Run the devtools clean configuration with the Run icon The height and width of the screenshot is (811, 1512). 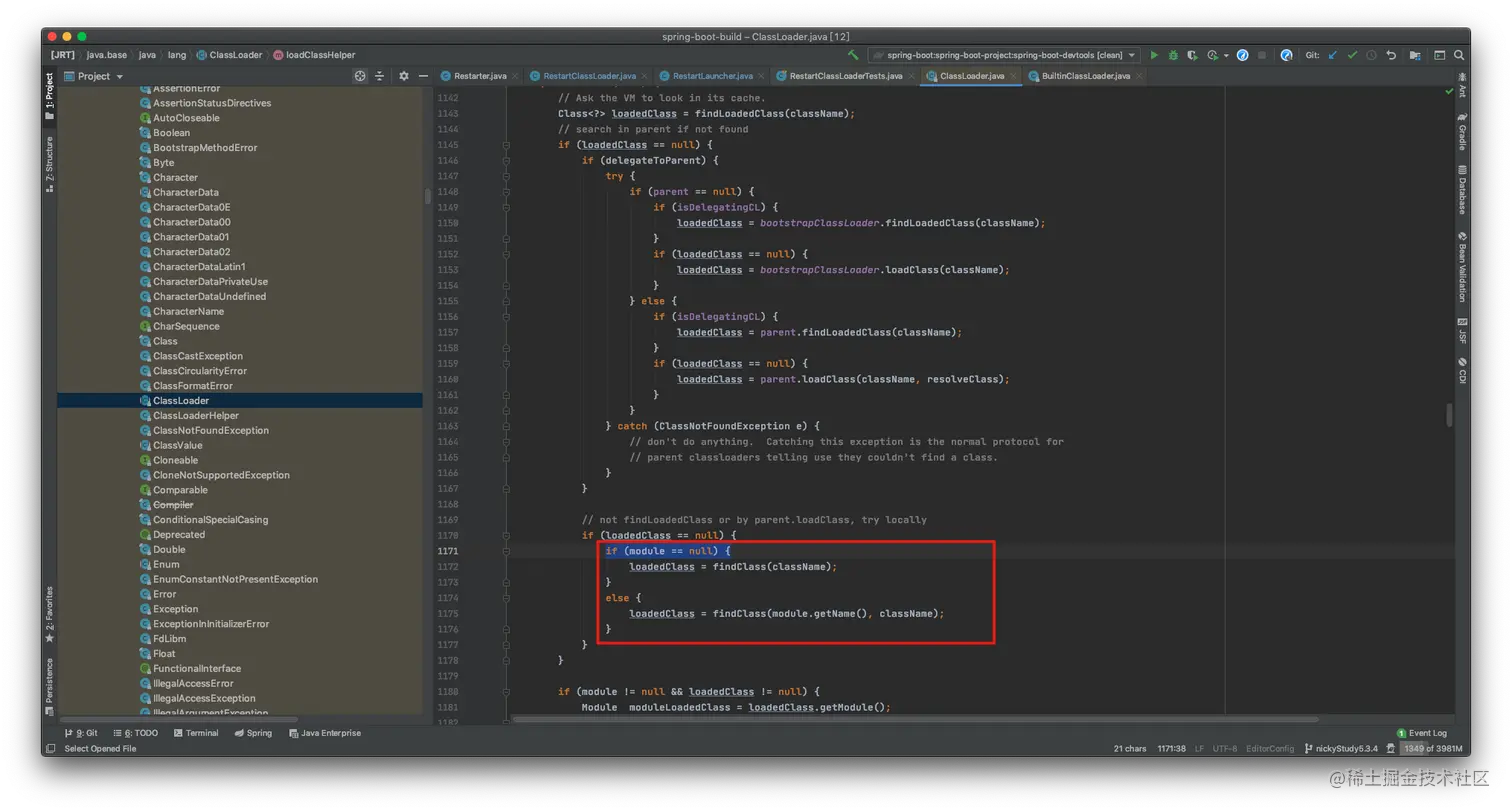pos(1154,55)
